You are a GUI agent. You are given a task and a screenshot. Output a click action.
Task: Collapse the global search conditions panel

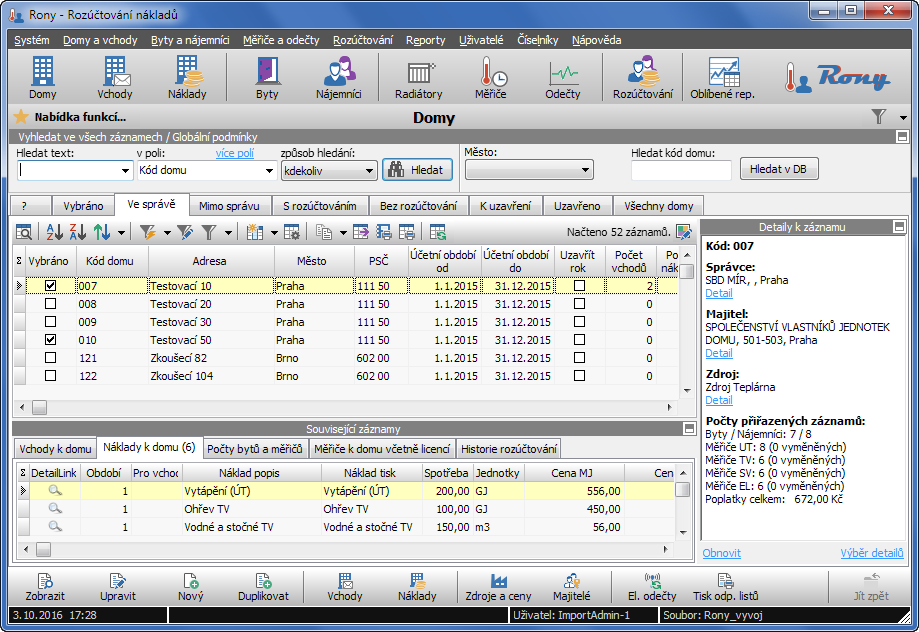click(902, 137)
